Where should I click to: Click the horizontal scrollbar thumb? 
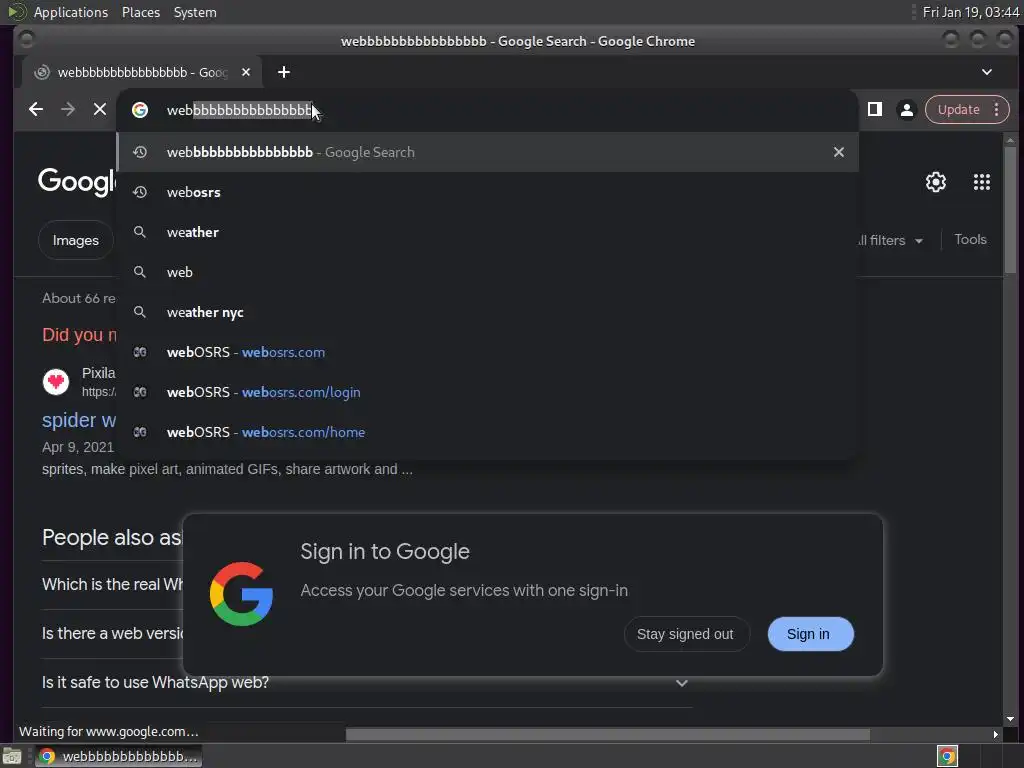[607, 734]
